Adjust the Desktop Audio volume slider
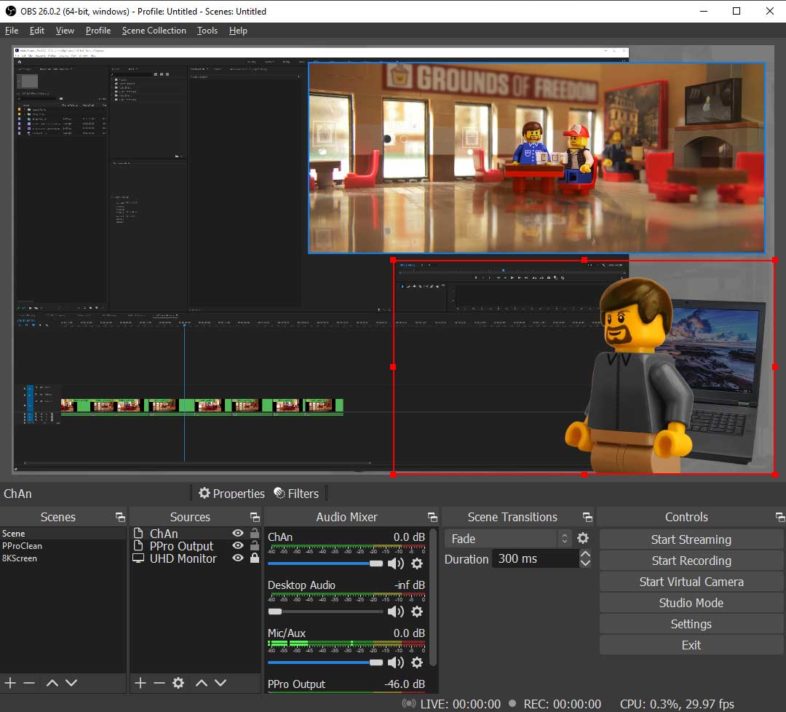The image size is (786, 712). [x=325, y=611]
